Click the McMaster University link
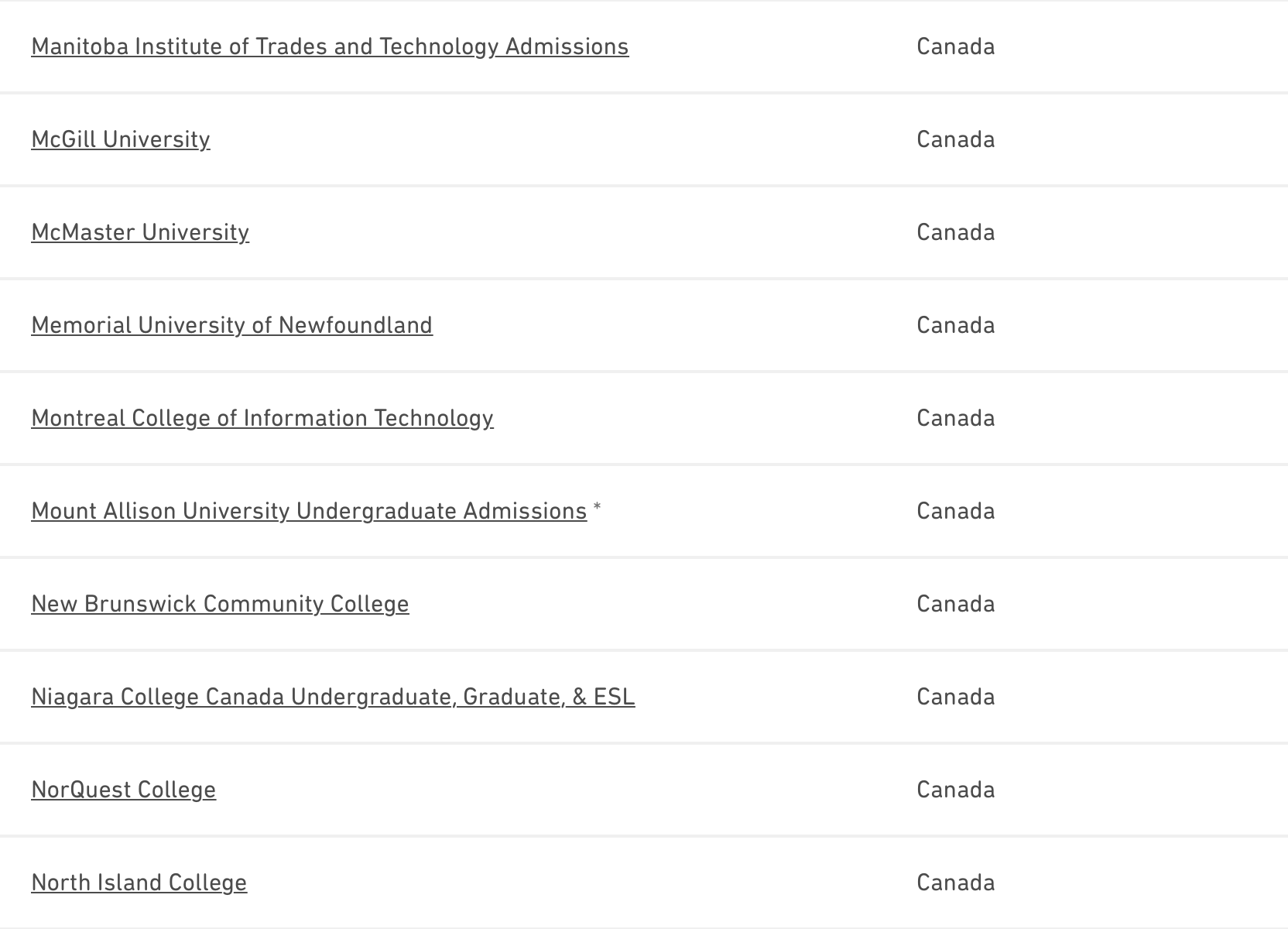The image size is (1288, 929). (x=140, y=232)
